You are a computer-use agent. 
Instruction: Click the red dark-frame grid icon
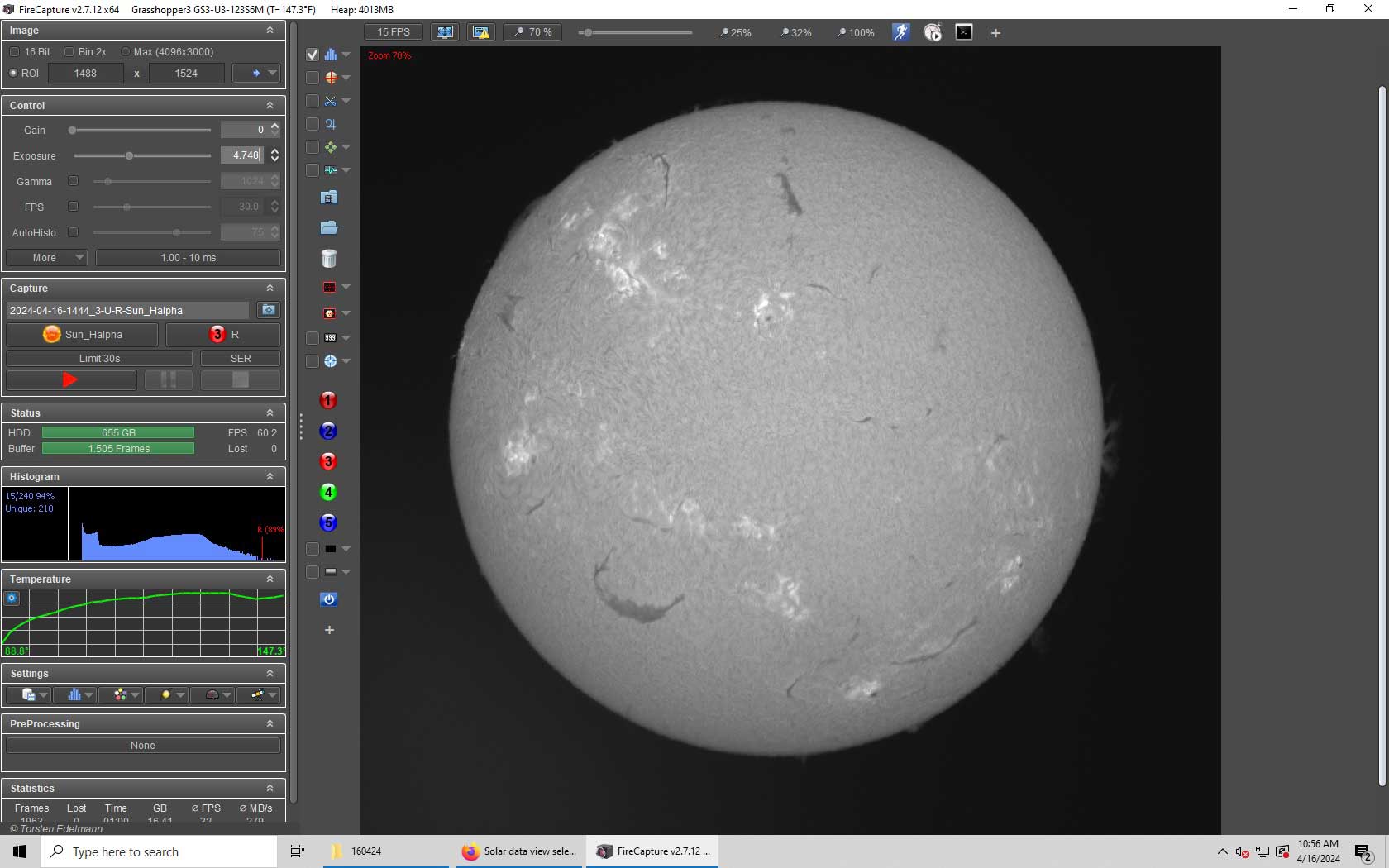[x=329, y=287]
